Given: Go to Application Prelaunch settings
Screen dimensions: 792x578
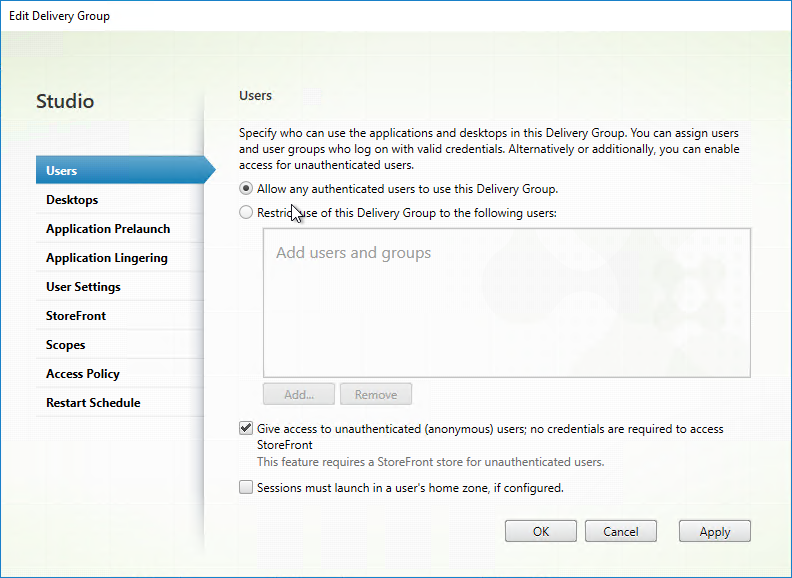Looking at the screenshot, I should coord(120,229).
